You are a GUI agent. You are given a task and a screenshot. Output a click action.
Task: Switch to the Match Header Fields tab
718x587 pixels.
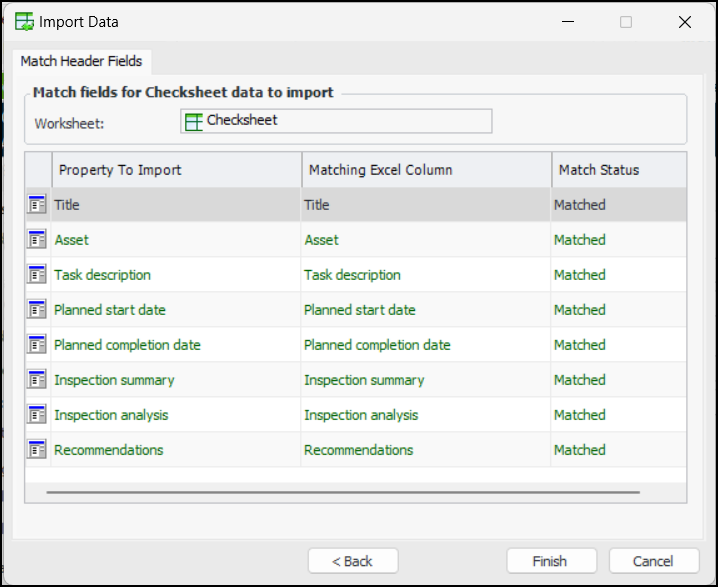point(81,61)
